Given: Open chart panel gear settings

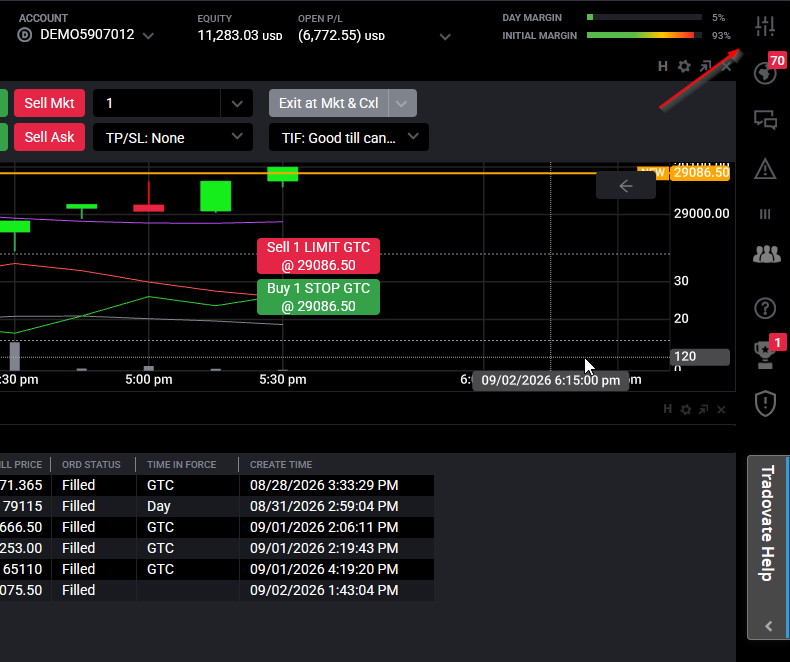Looking at the screenshot, I should pos(684,67).
